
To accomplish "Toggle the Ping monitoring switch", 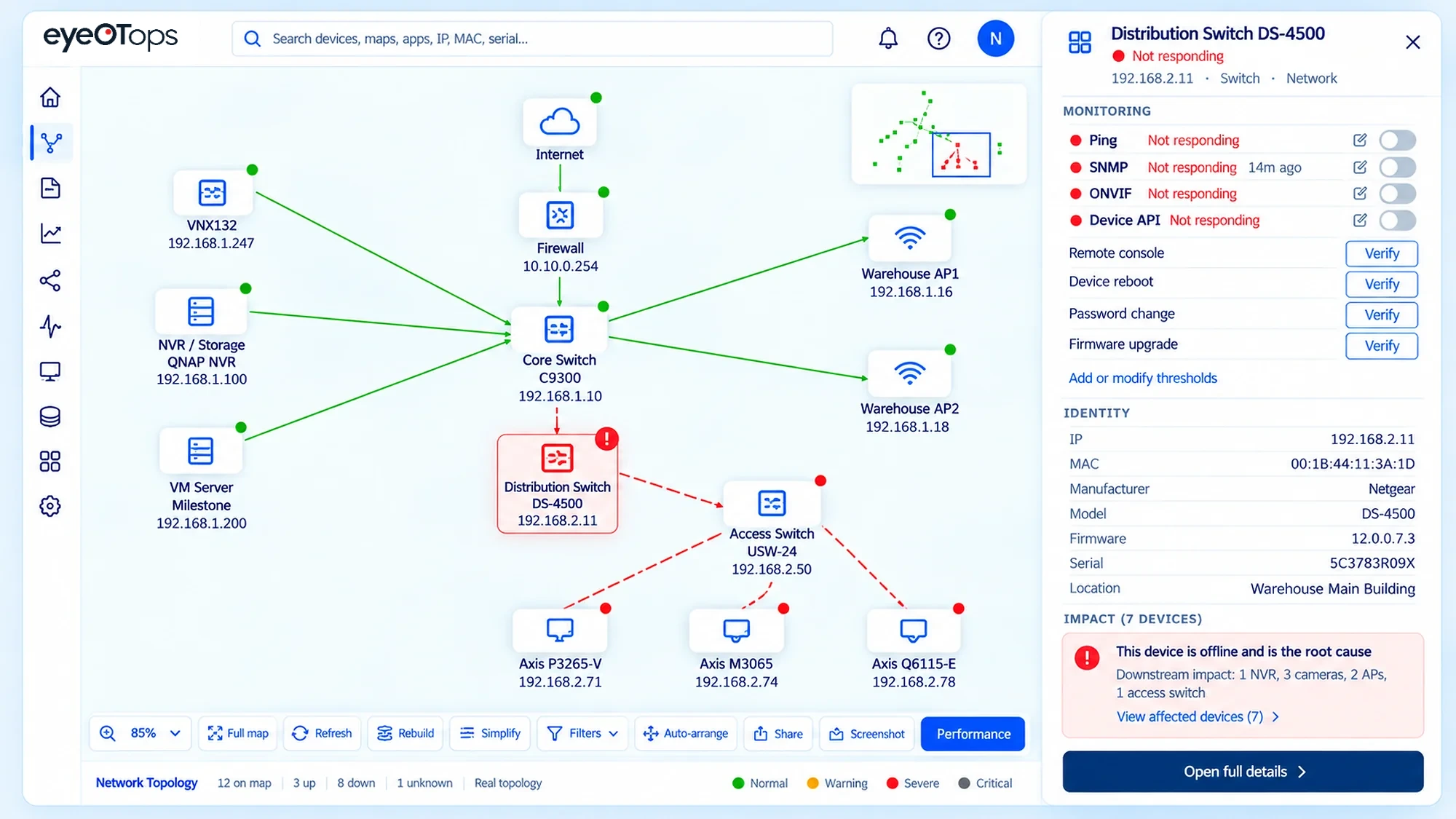I will [1398, 140].
